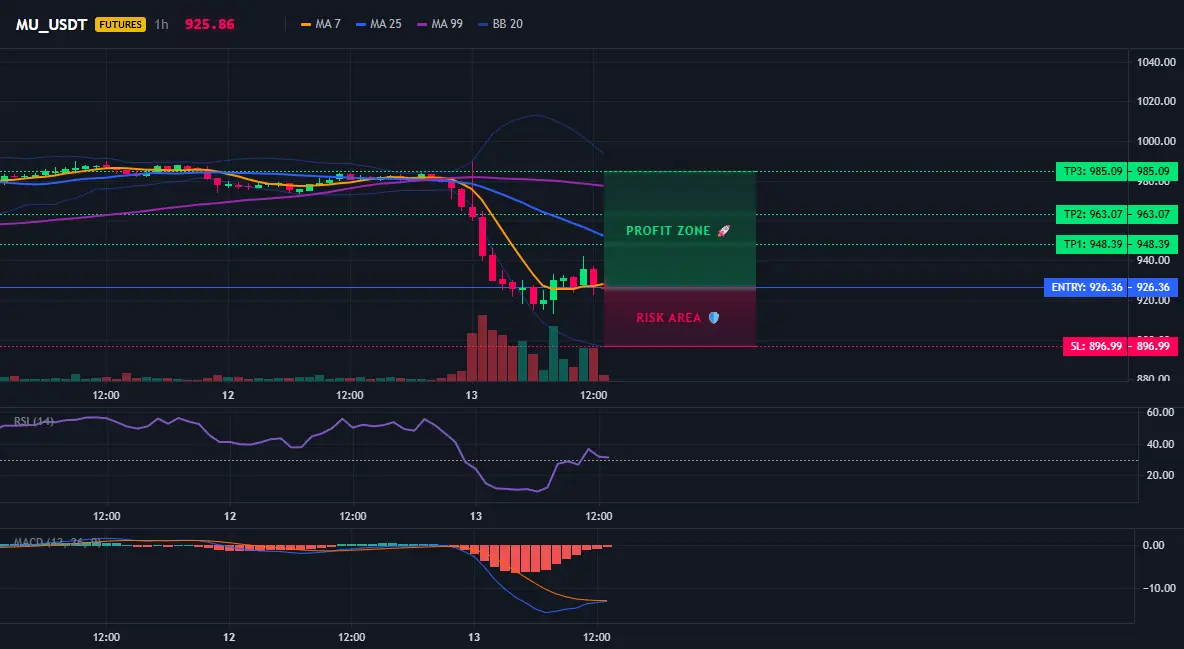
Task: Select the 1h timeframe label
Action: click(162, 24)
